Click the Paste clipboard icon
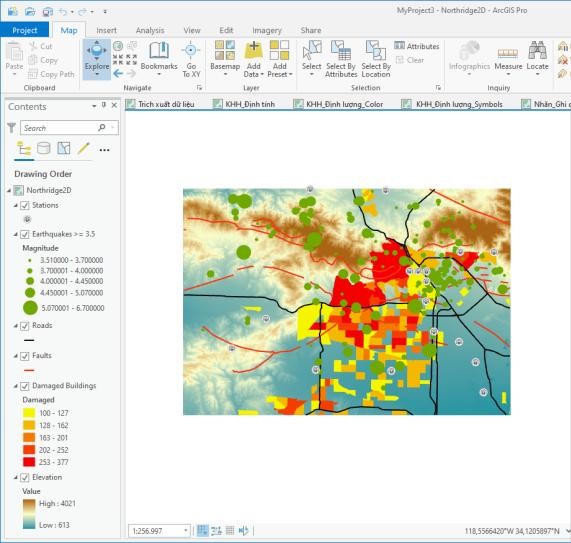 (15, 52)
